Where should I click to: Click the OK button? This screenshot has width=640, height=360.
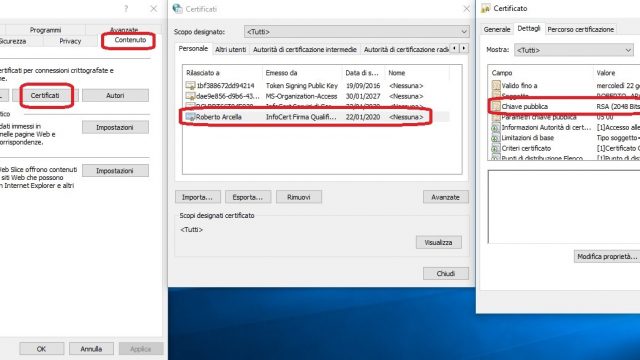(41, 349)
